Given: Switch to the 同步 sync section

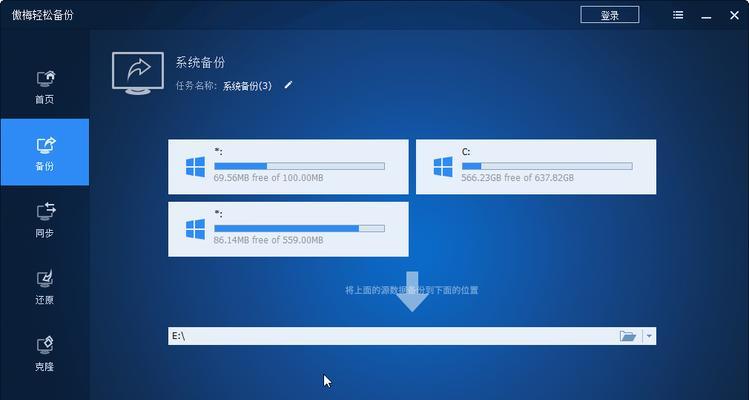Looking at the screenshot, I should (45, 220).
